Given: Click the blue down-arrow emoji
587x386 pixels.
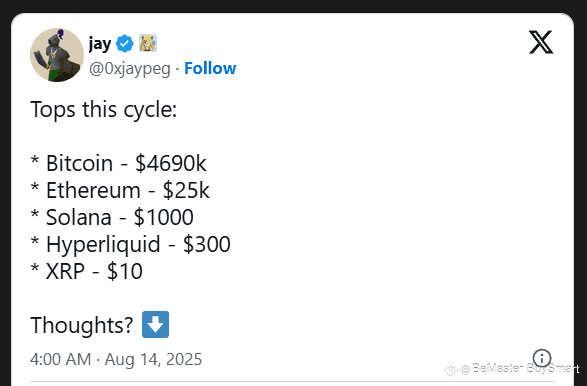Looking at the screenshot, I should [155, 324].
